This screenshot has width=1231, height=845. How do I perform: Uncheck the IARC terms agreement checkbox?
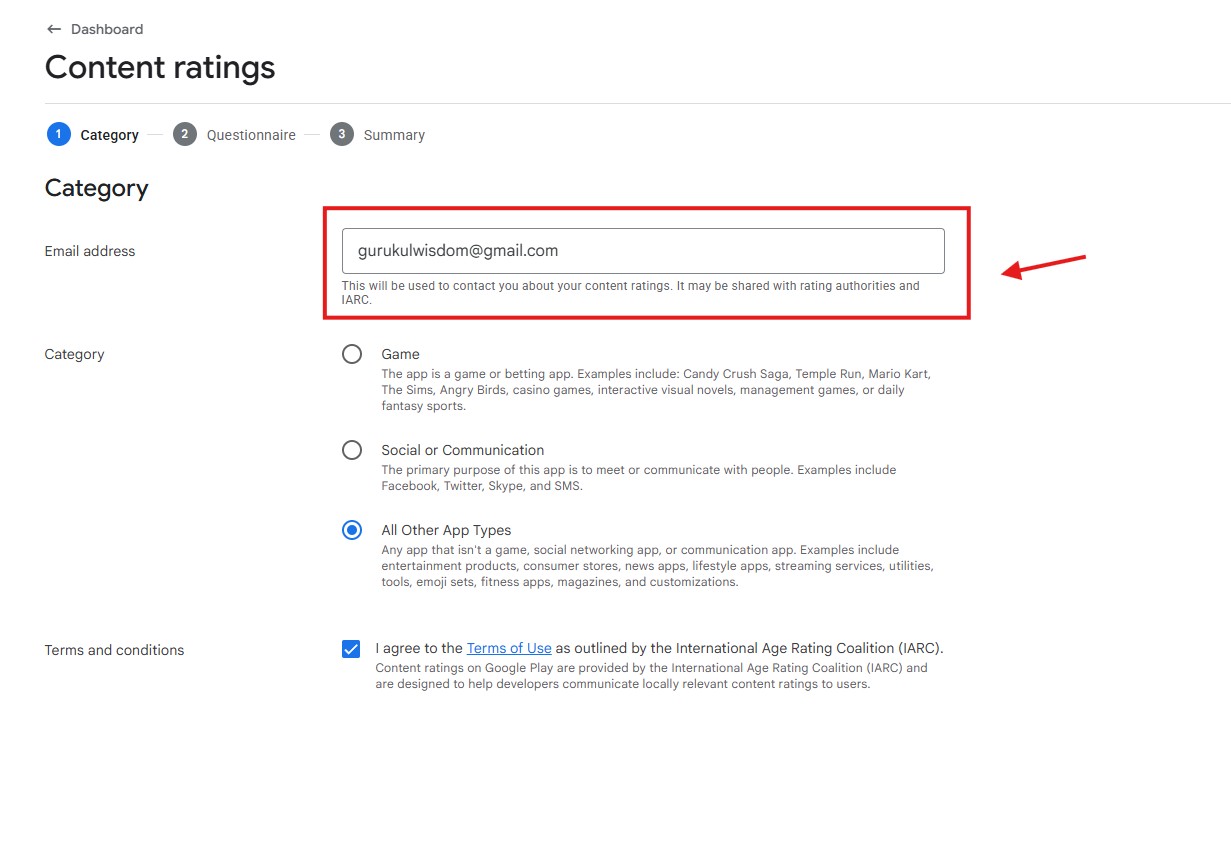pos(351,649)
